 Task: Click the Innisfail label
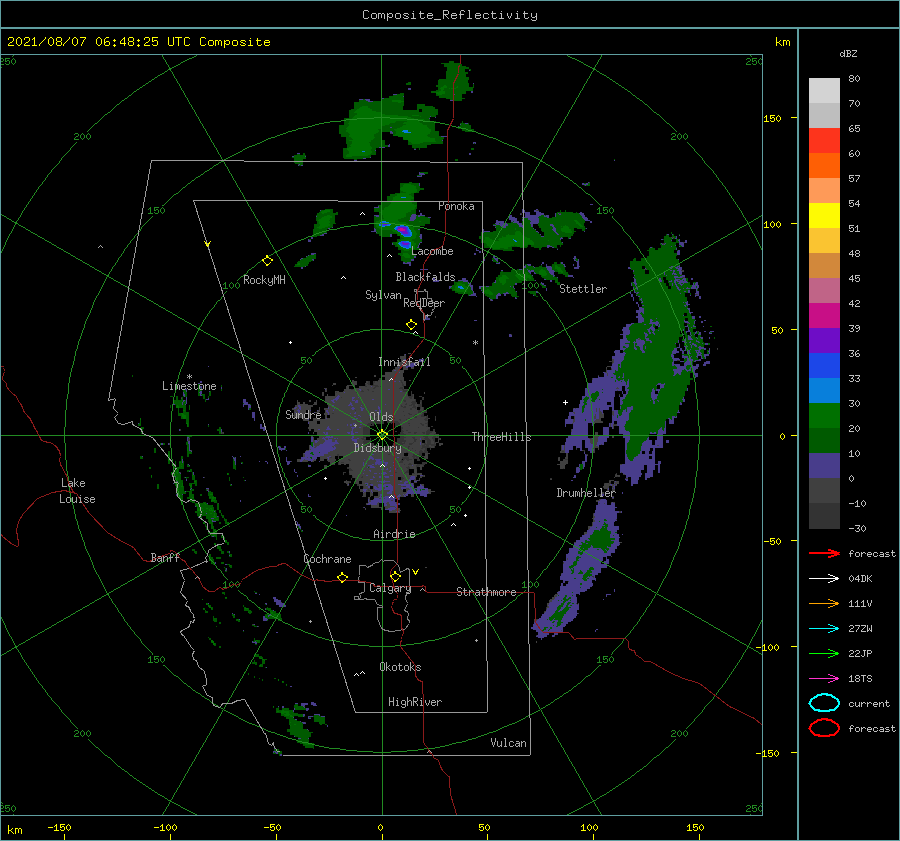405,362
